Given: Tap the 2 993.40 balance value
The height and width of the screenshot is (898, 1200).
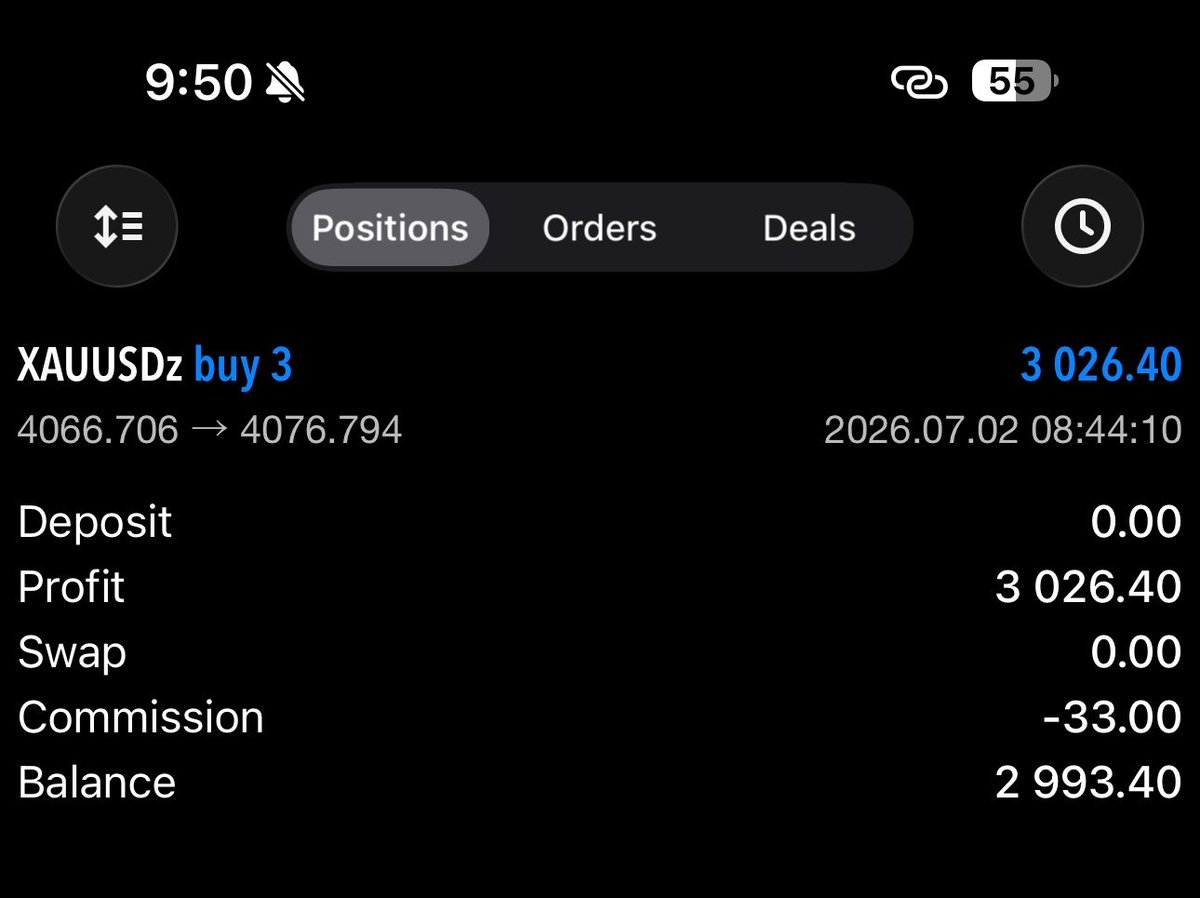Looking at the screenshot, I should pos(1089,782).
